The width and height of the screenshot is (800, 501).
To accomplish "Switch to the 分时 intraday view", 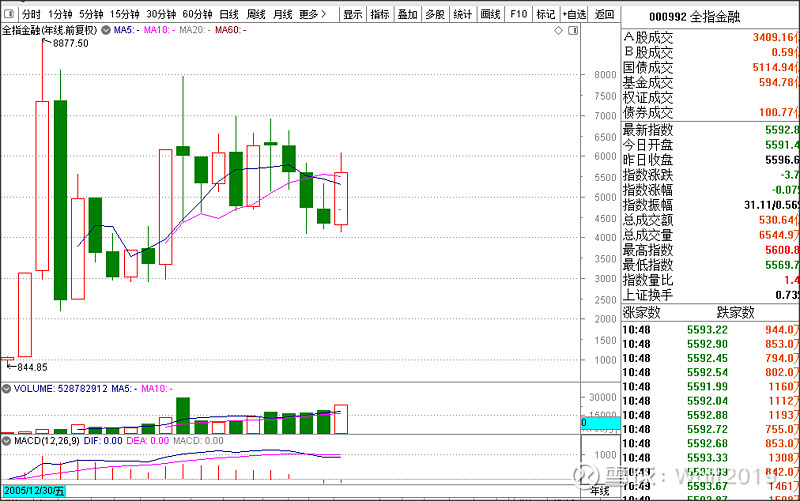I will (31, 14).
